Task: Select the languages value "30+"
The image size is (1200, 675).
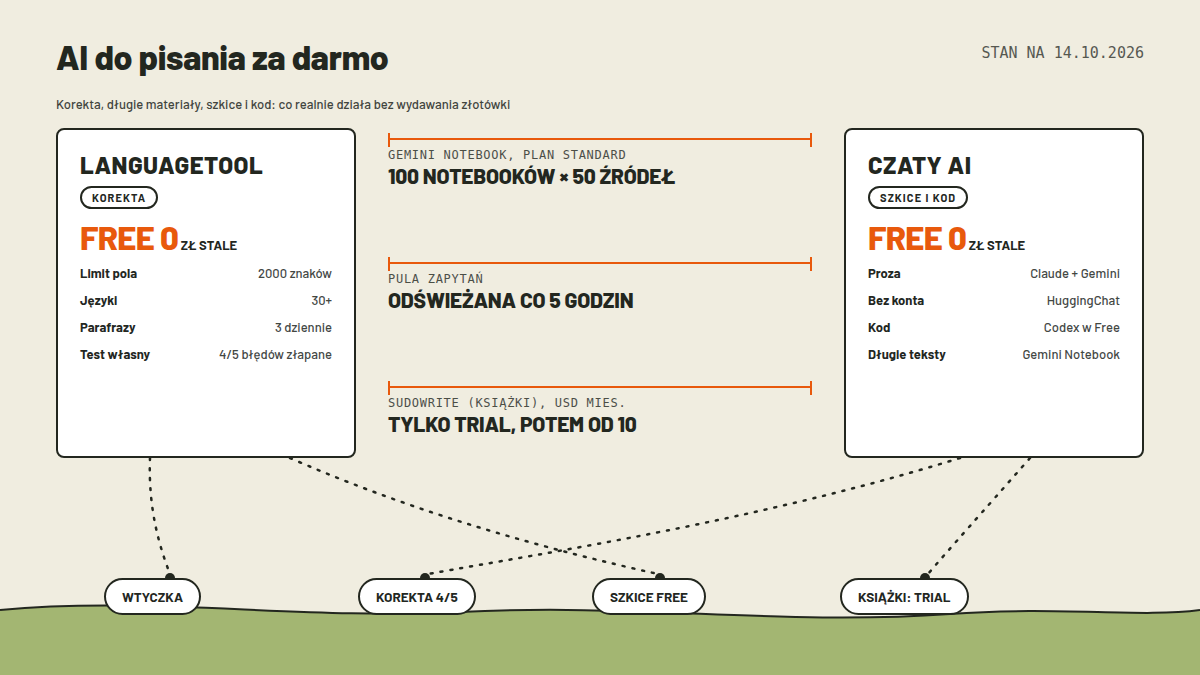Action: pos(321,300)
